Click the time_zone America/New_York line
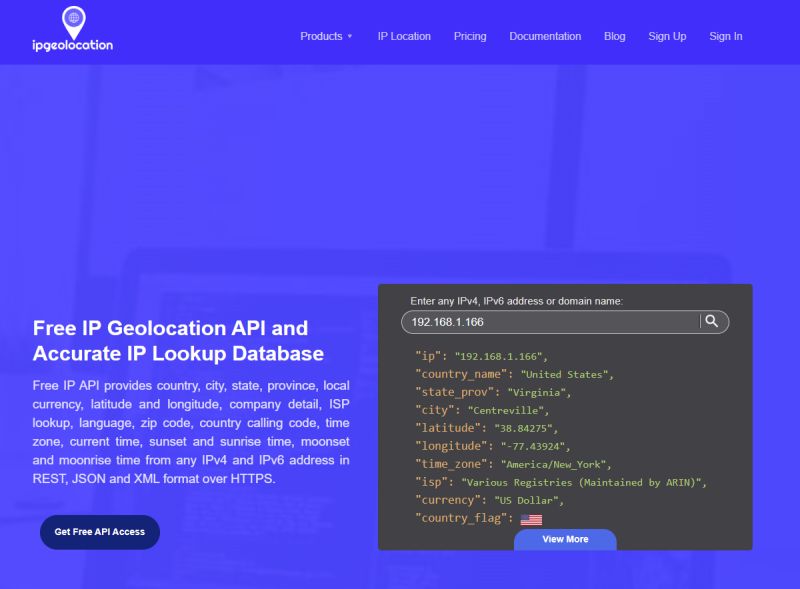The image size is (800, 589). (x=513, y=464)
